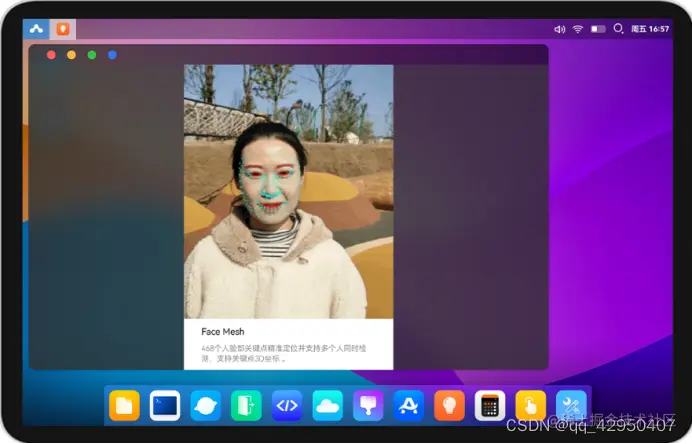Open the Wi-Fi icon in the status bar

pos(578,29)
